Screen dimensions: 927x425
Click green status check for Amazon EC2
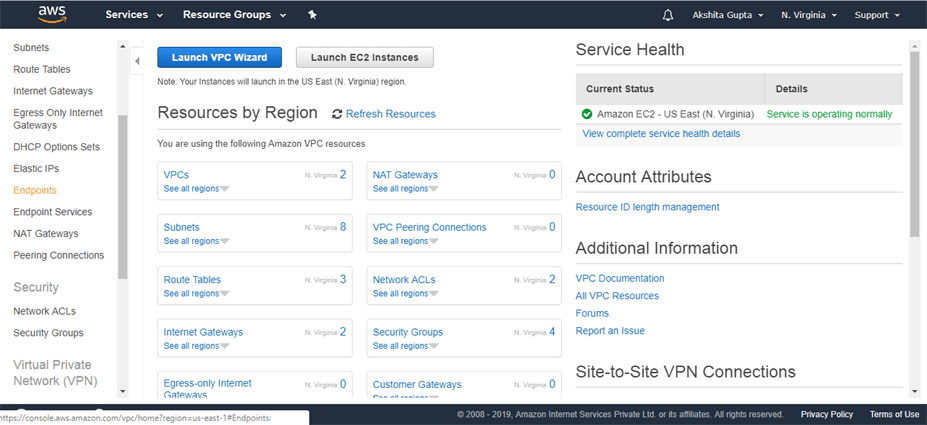[587, 114]
